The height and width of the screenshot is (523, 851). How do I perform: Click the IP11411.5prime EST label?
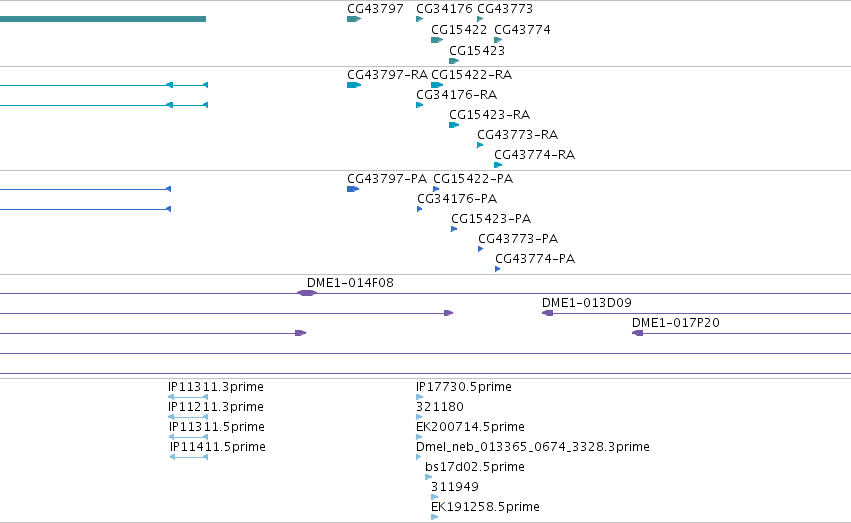coord(218,447)
